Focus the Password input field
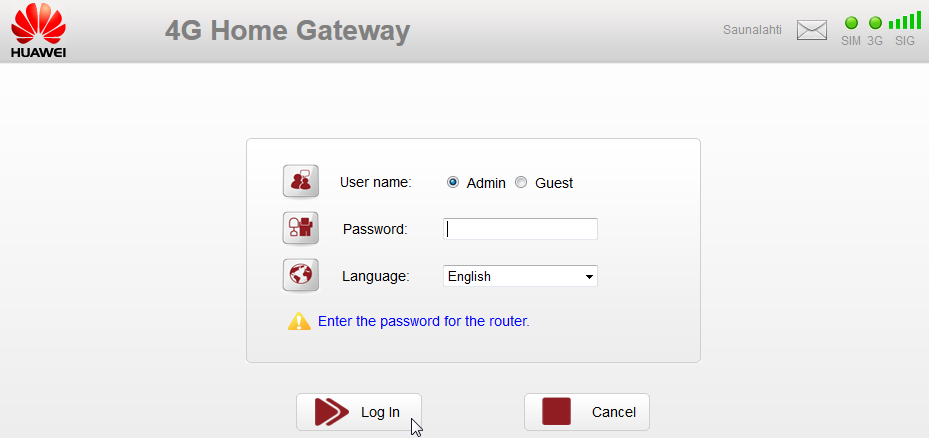This screenshot has width=929, height=438. (x=520, y=229)
